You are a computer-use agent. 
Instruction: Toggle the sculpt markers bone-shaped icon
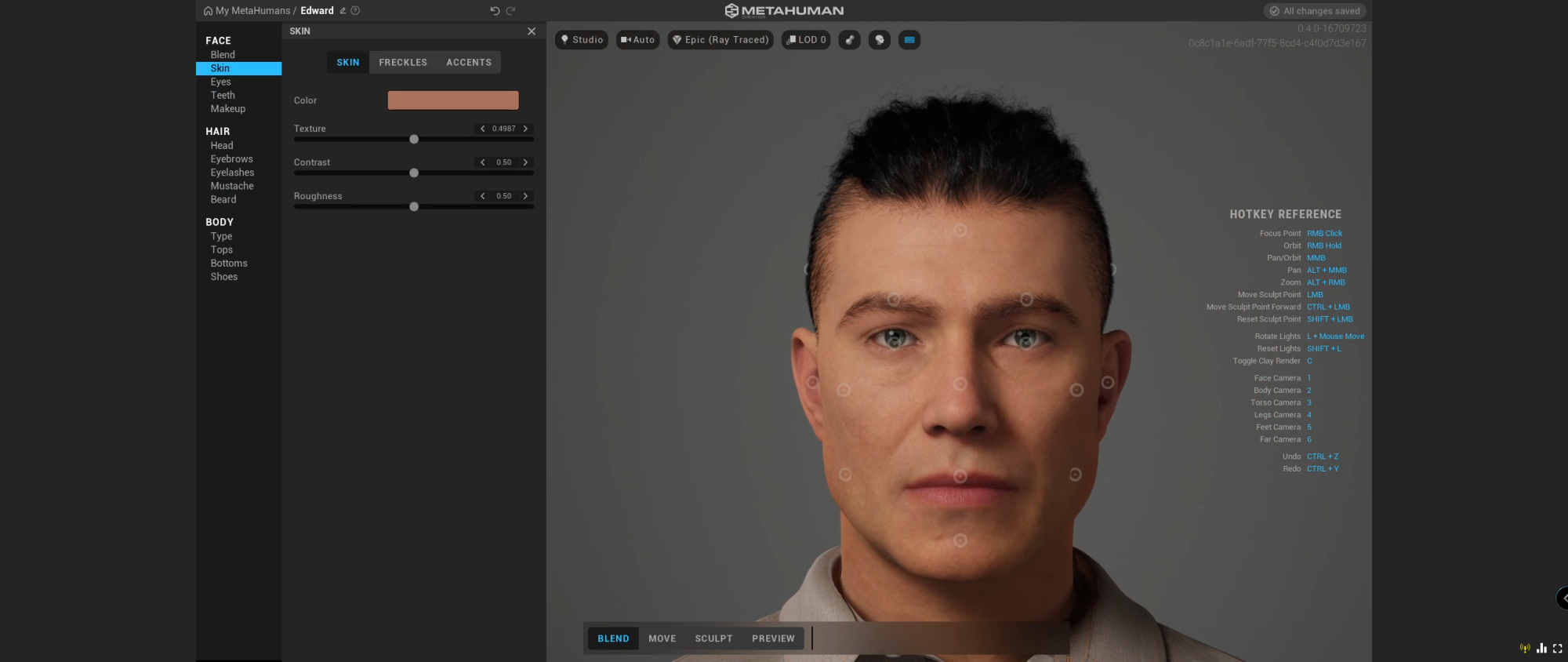pyautogui.click(x=850, y=40)
